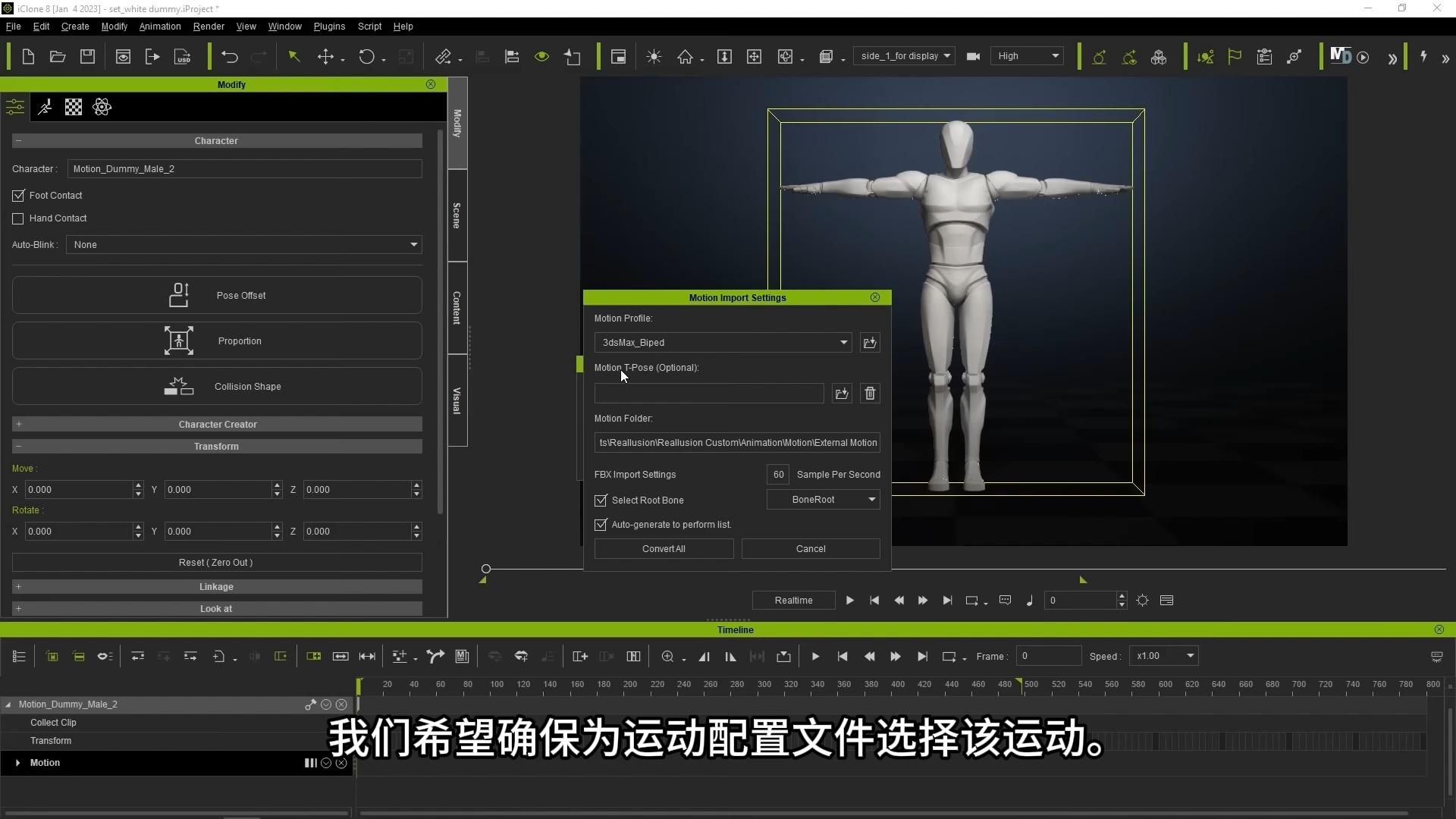The height and width of the screenshot is (819, 1456).
Task: Open the Proportion editor
Action: [x=216, y=340]
